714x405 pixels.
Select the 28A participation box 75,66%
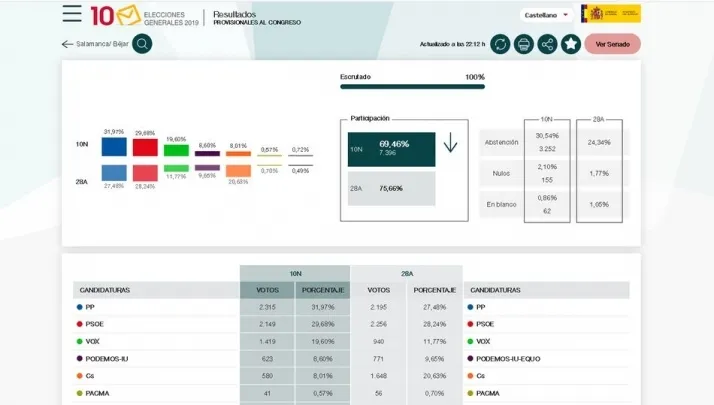(x=392, y=188)
